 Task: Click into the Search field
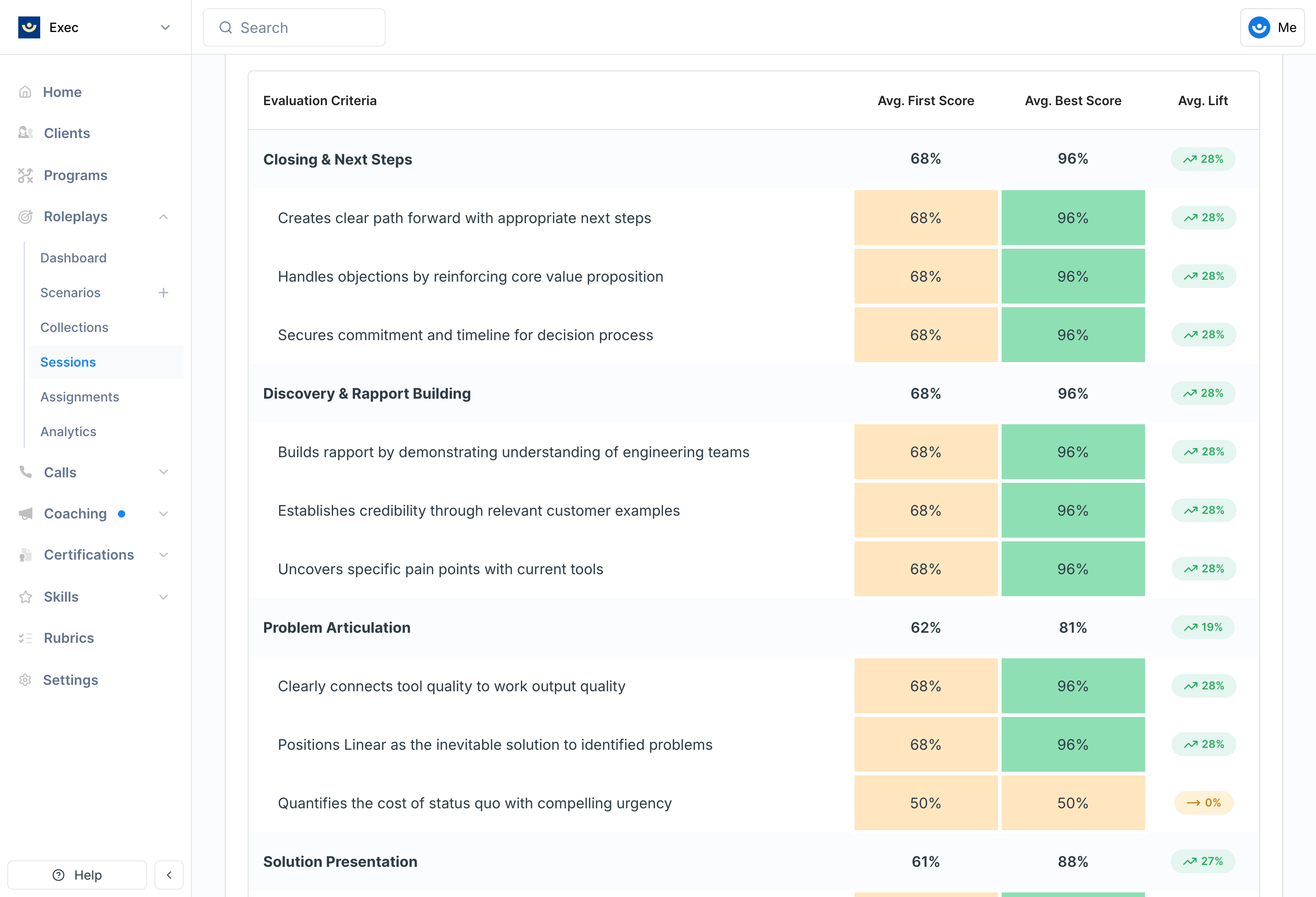[294, 27]
